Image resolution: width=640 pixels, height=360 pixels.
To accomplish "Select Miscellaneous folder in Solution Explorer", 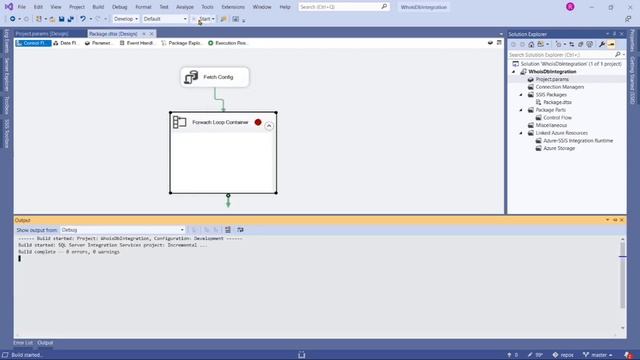I will point(551,125).
